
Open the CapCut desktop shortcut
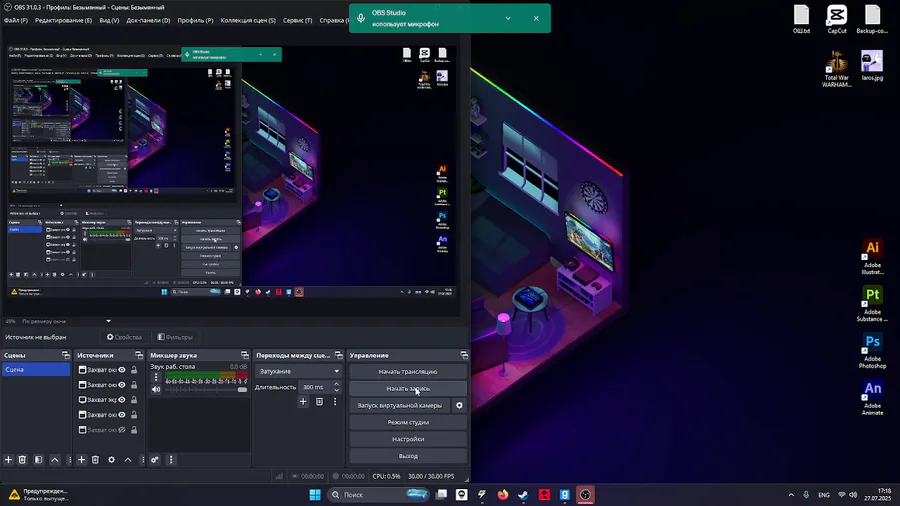837,20
